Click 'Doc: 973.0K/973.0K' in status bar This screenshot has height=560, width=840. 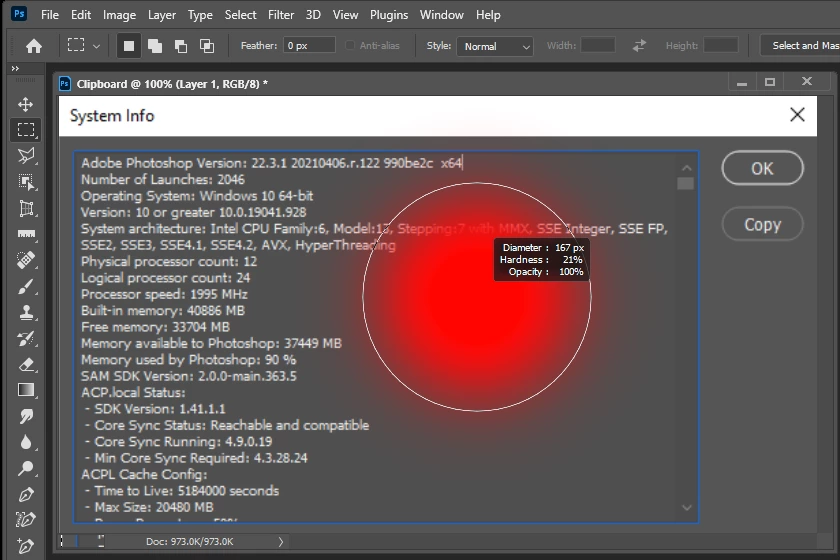coord(190,542)
